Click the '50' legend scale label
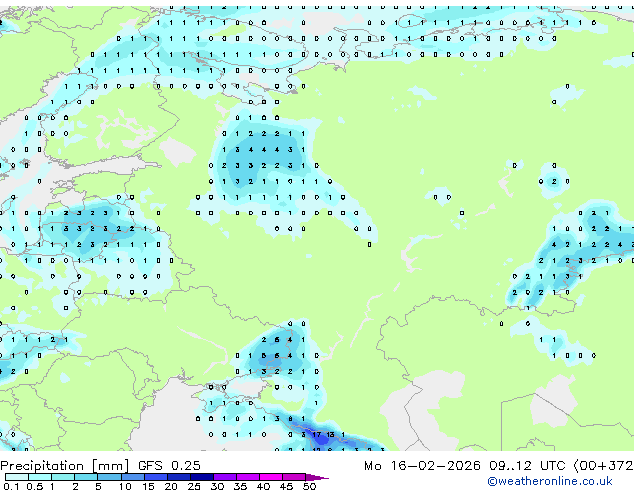Viewport: 634px width, 490px height. pyautogui.click(x=309, y=486)
